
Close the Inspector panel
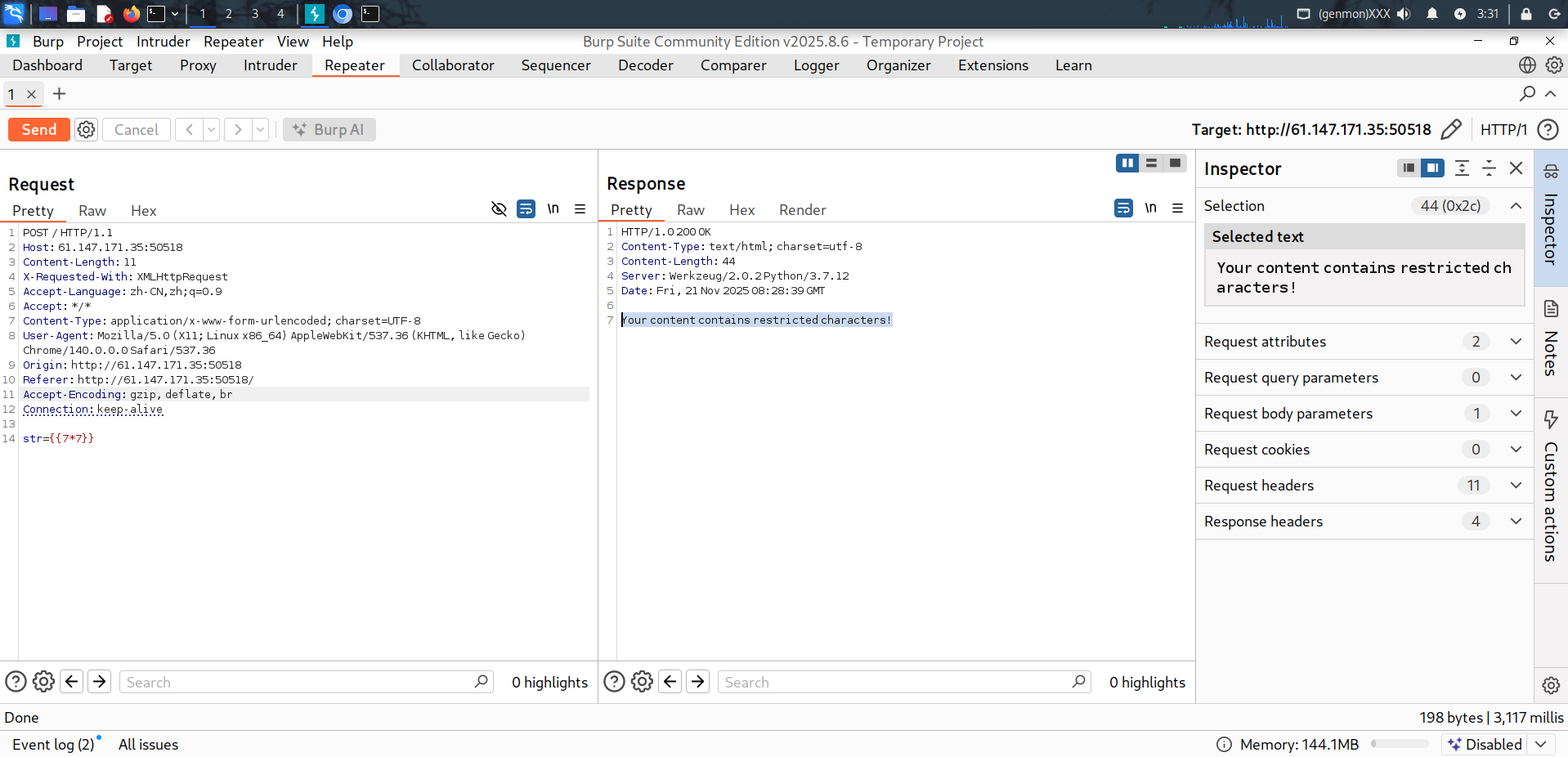pos(1516,168)
